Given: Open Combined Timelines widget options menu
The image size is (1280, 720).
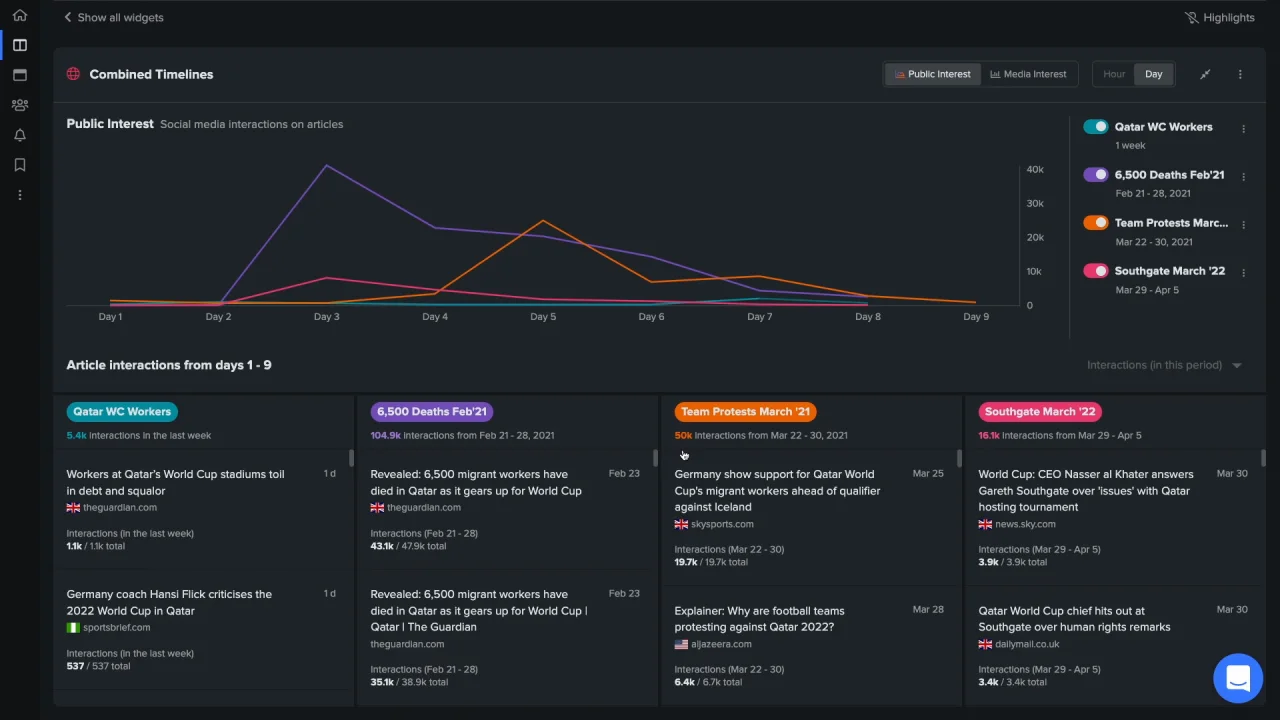Looking at the screenshot, I should click(x=1240, y=74).
